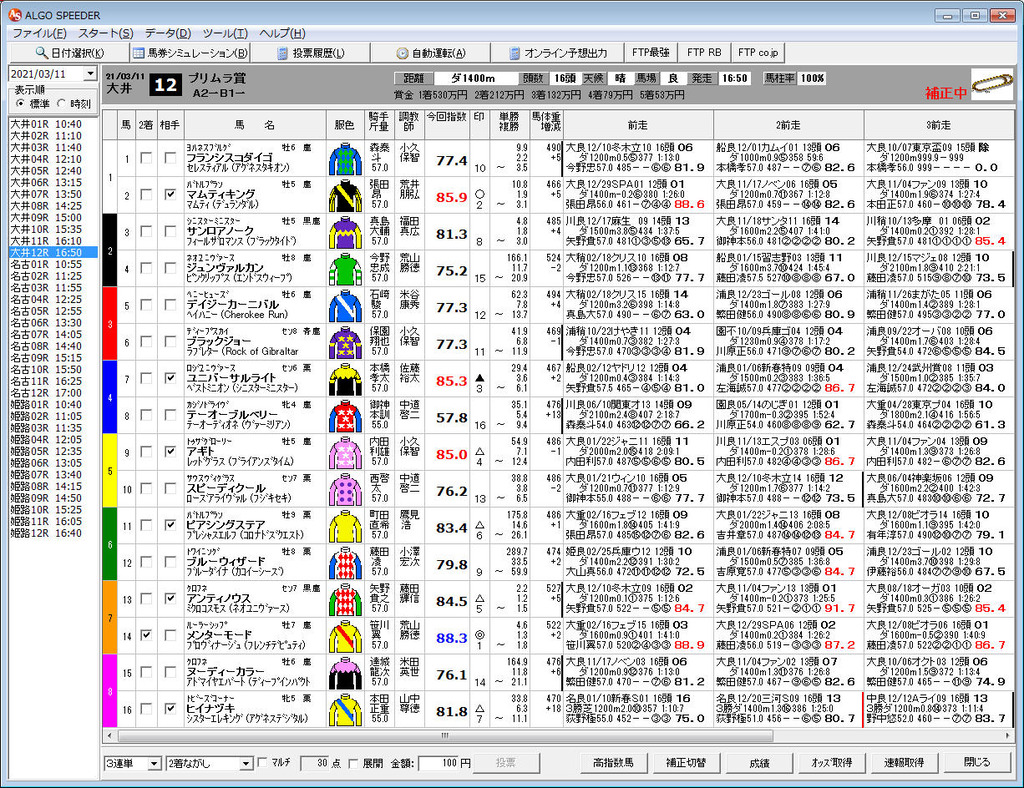Click the 前走 column header
Screen dimensions: 1024x788
tap(638, 124)
